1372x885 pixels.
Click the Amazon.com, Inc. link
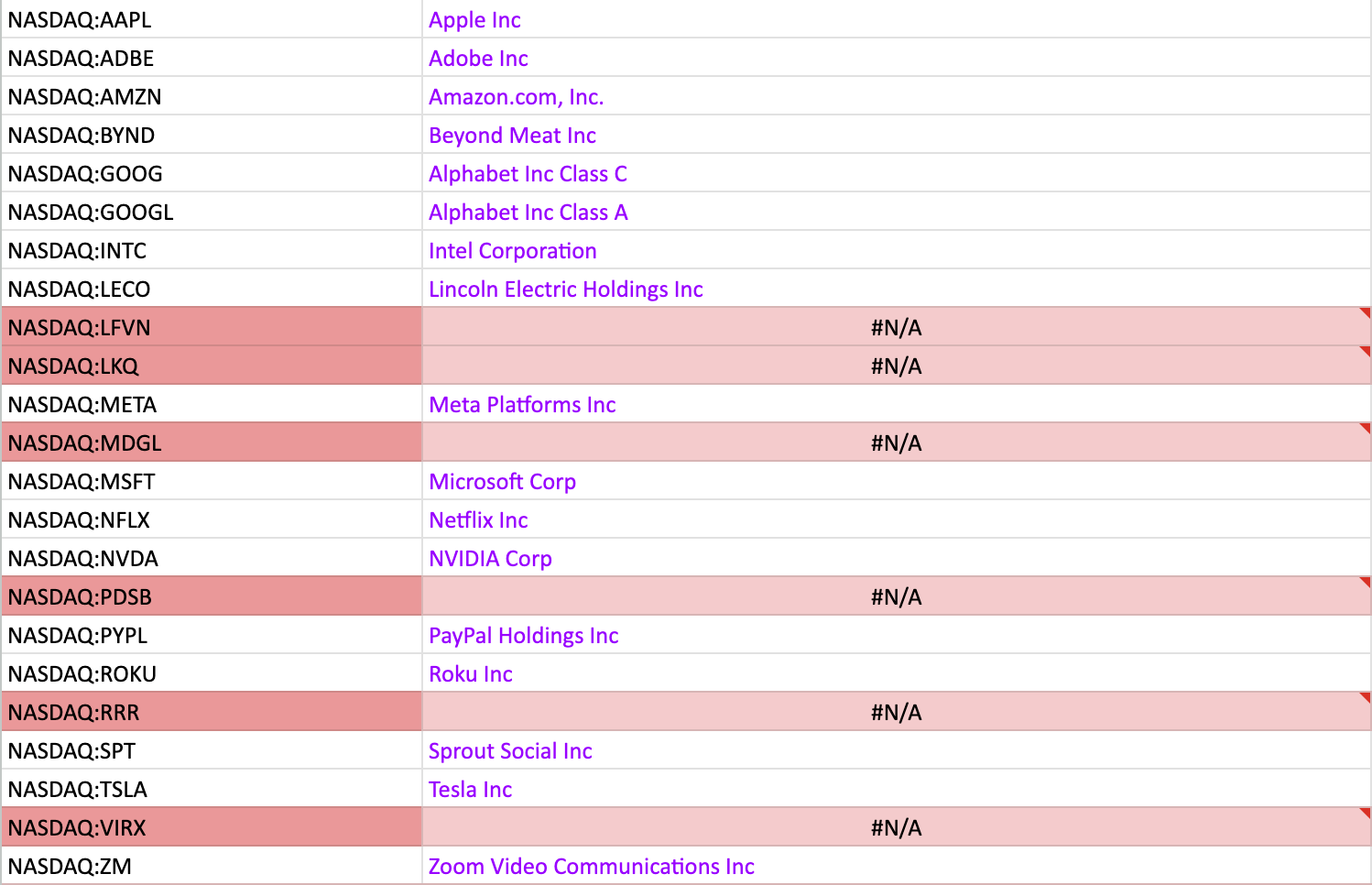[516, 97]
